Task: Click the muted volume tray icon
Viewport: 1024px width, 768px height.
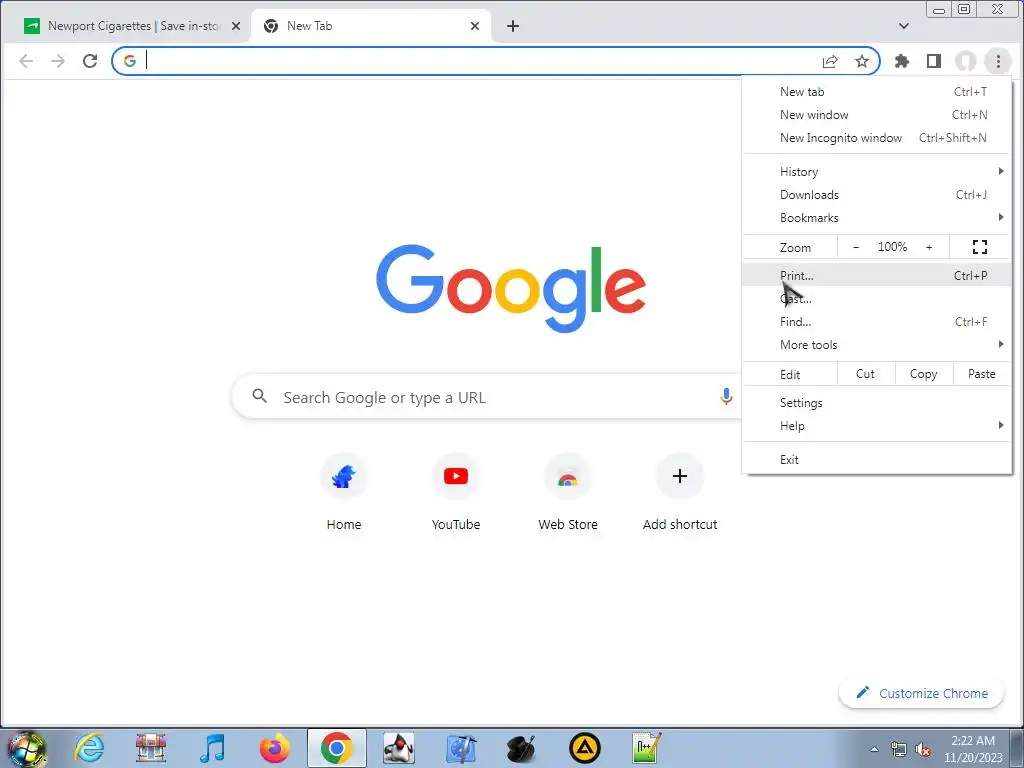Action: 923,750
